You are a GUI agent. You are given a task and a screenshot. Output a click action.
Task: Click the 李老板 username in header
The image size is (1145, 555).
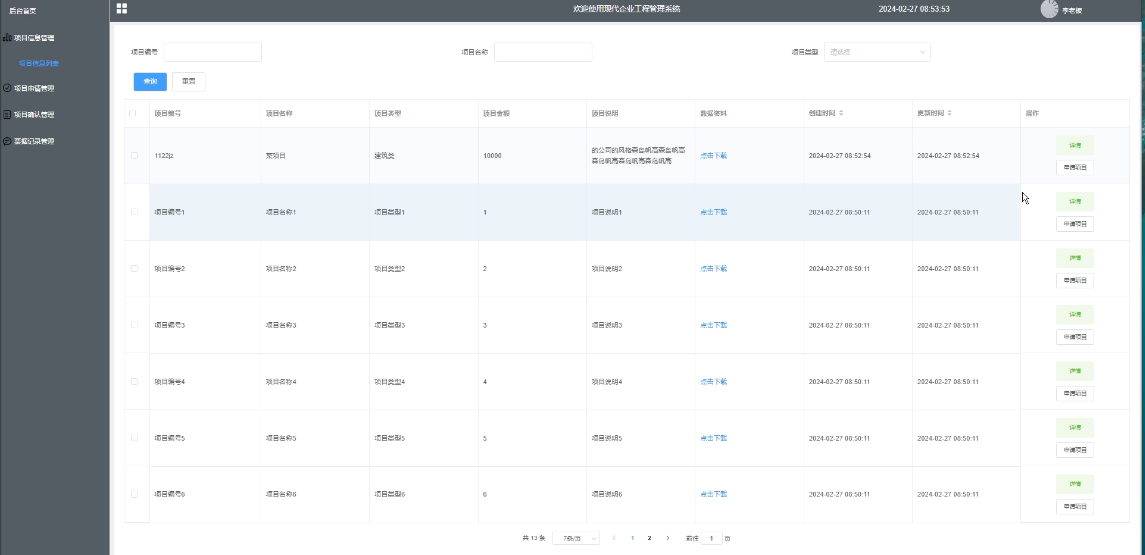coord(1072,11)
